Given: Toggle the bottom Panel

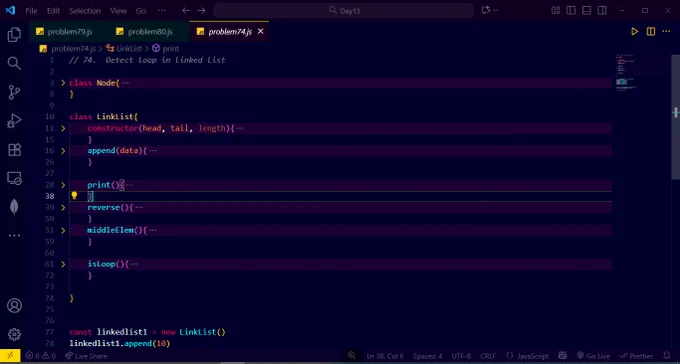Looking at the screenshot, I should (587, 10).
